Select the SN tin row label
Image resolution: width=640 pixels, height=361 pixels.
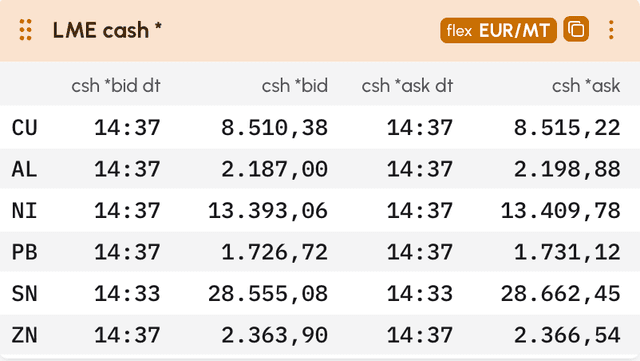[24, 294]
